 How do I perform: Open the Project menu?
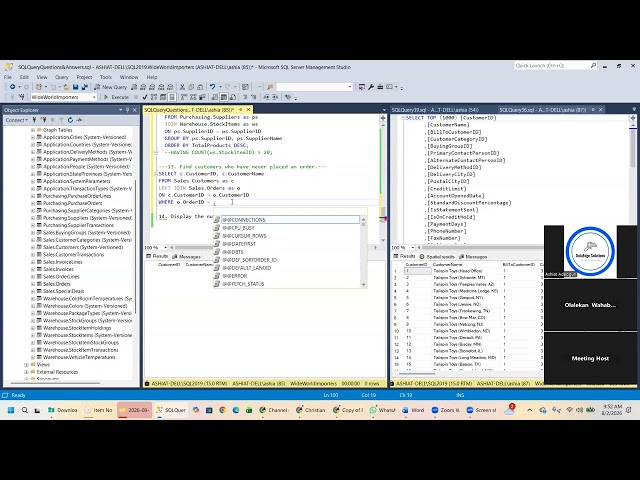[x=84, y=77]
